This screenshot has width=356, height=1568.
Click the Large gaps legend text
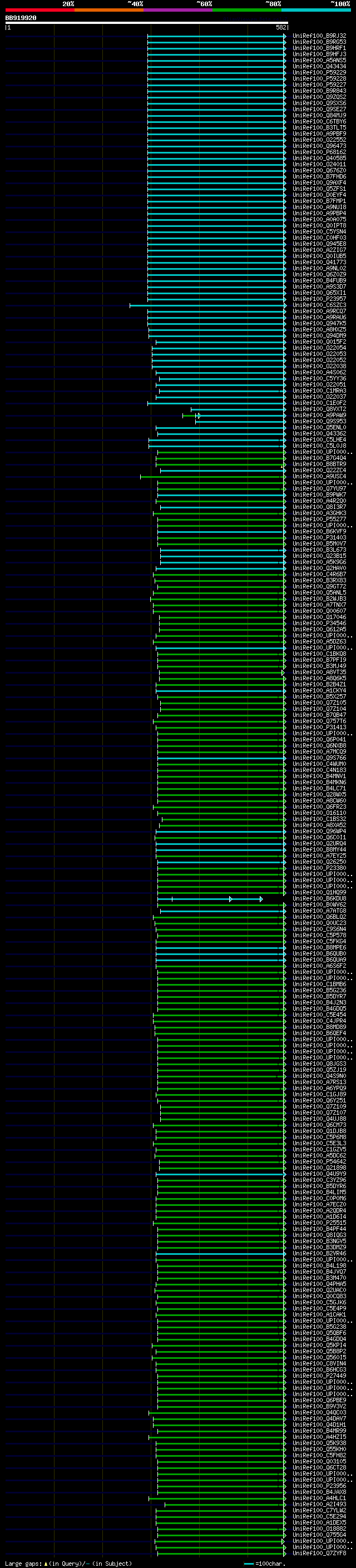pos(68,1563)
